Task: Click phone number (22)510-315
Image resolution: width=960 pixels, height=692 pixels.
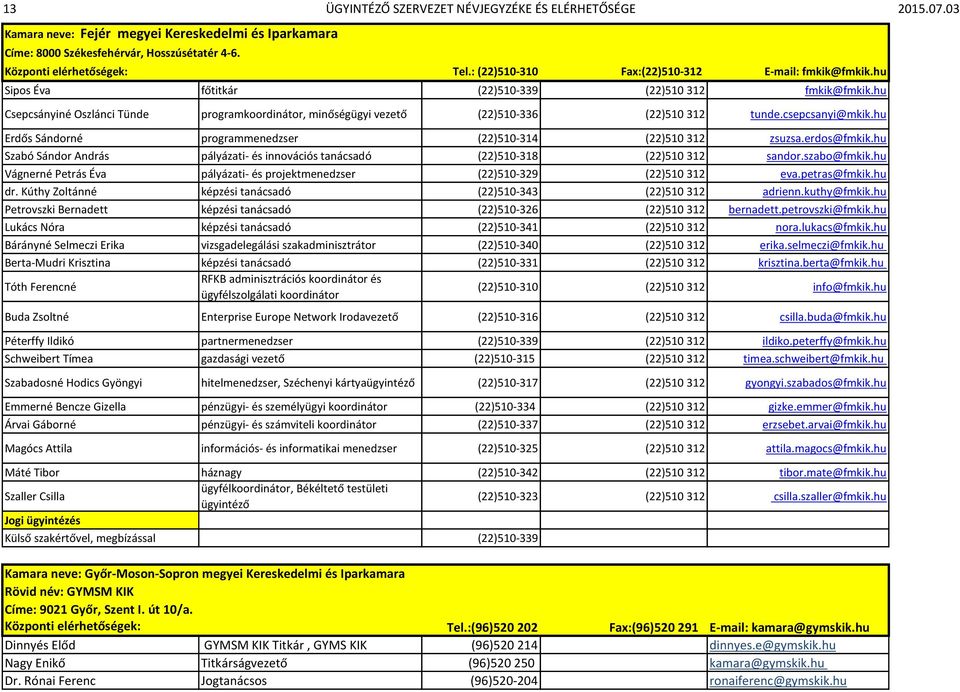Action: tap(504, 359)
